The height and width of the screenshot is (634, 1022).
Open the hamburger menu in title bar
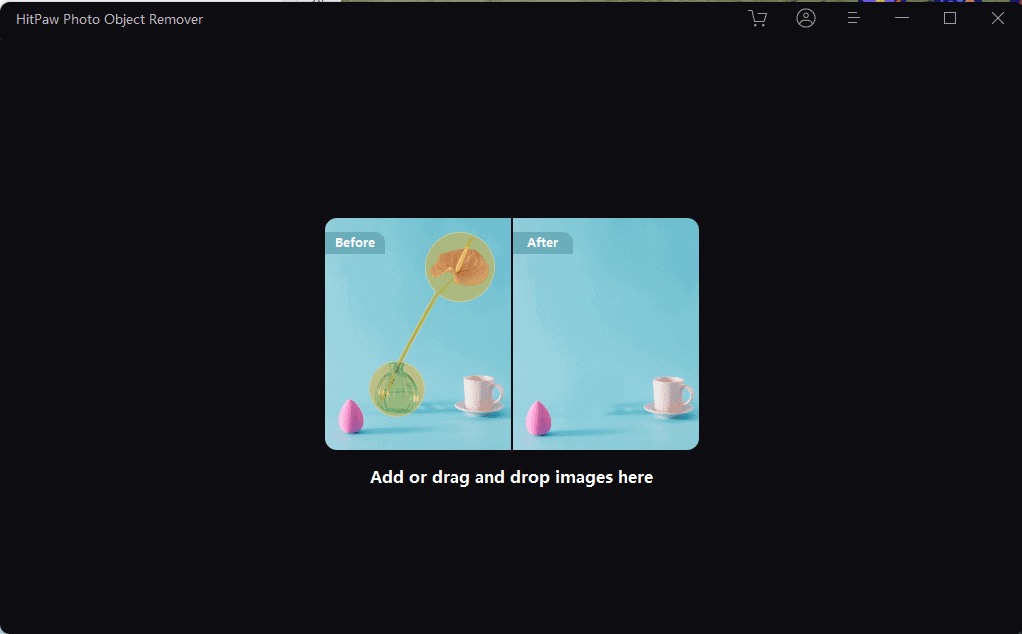[x=853, y=18]
